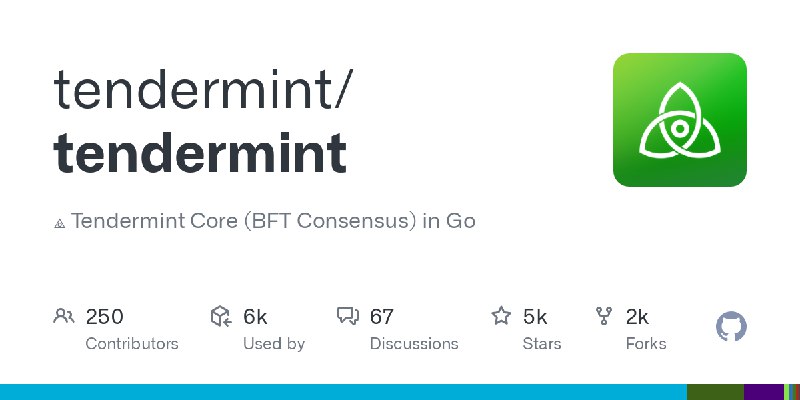Click the GitHub octocat icon
Image resolution: width=800 pixels, height=400 pixels.
732,327
